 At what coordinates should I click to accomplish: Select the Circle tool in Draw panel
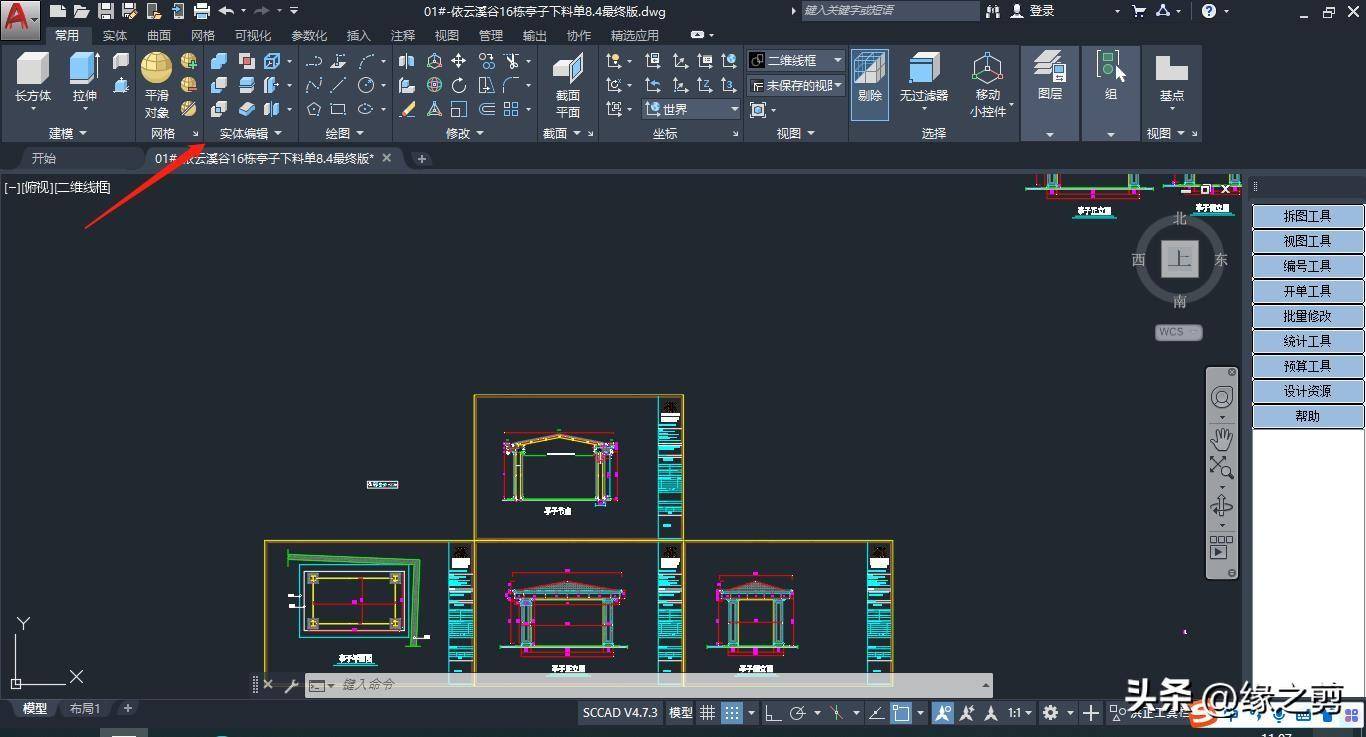click(x=366, y=85)
